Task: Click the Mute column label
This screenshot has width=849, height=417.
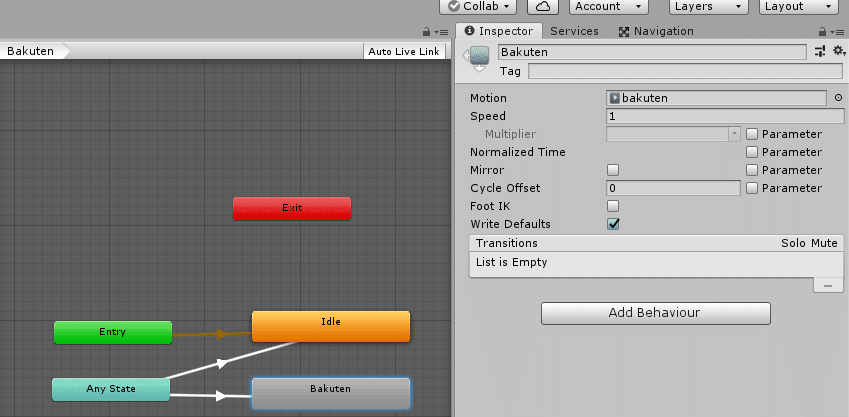Action: pos(824,243)
